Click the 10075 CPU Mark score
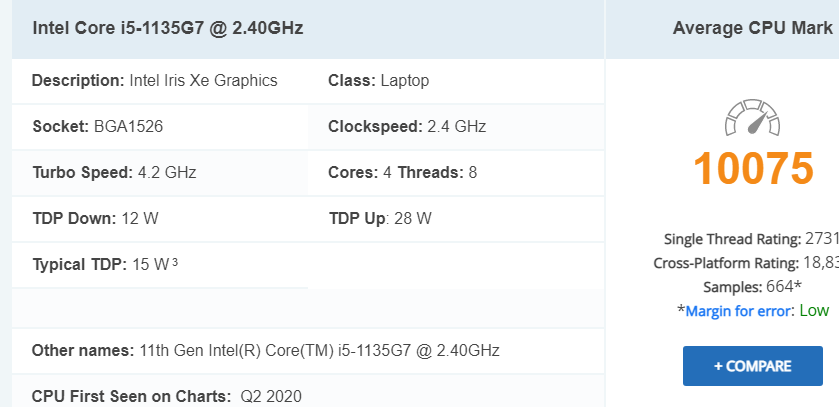Screen dimensions: 839x407 coord(753,168)
